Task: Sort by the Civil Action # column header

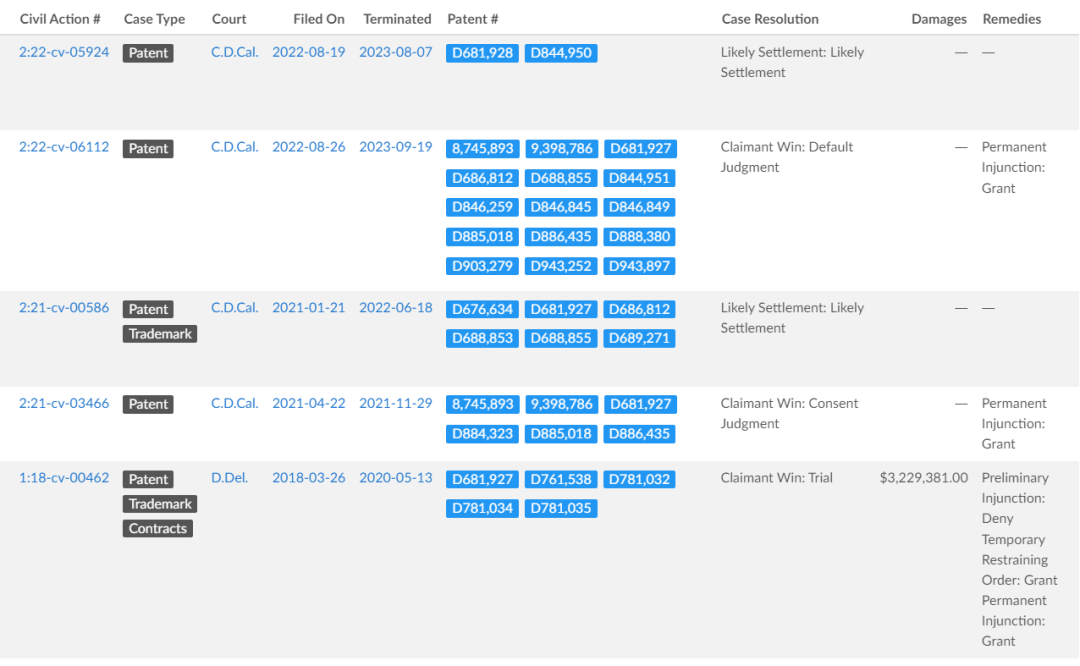Action: (60, 19)
